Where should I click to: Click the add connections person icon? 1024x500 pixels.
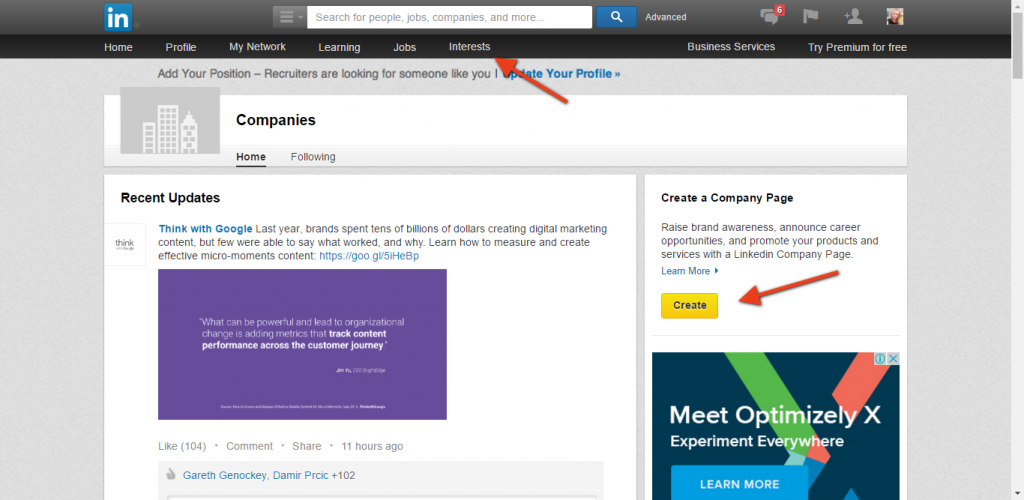coord(853,16)
